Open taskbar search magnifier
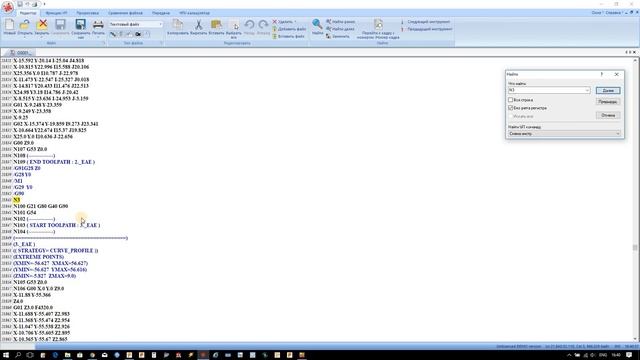 click(x=18, y=355)
